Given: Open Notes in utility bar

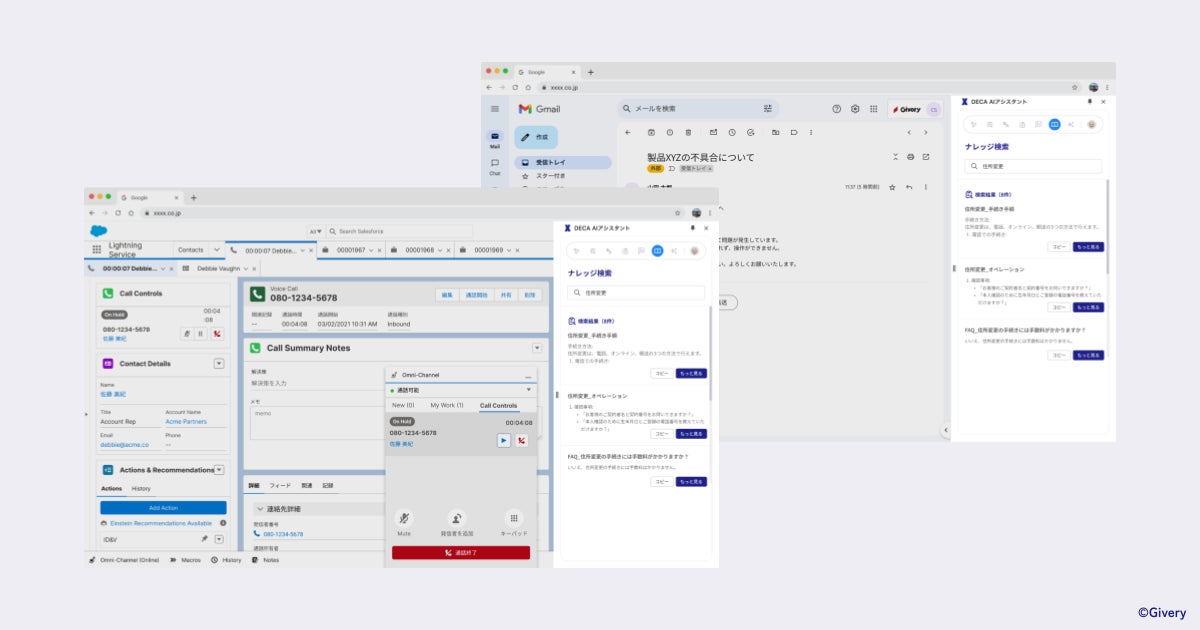Looking at the screenshot, I should pos(265,560).
